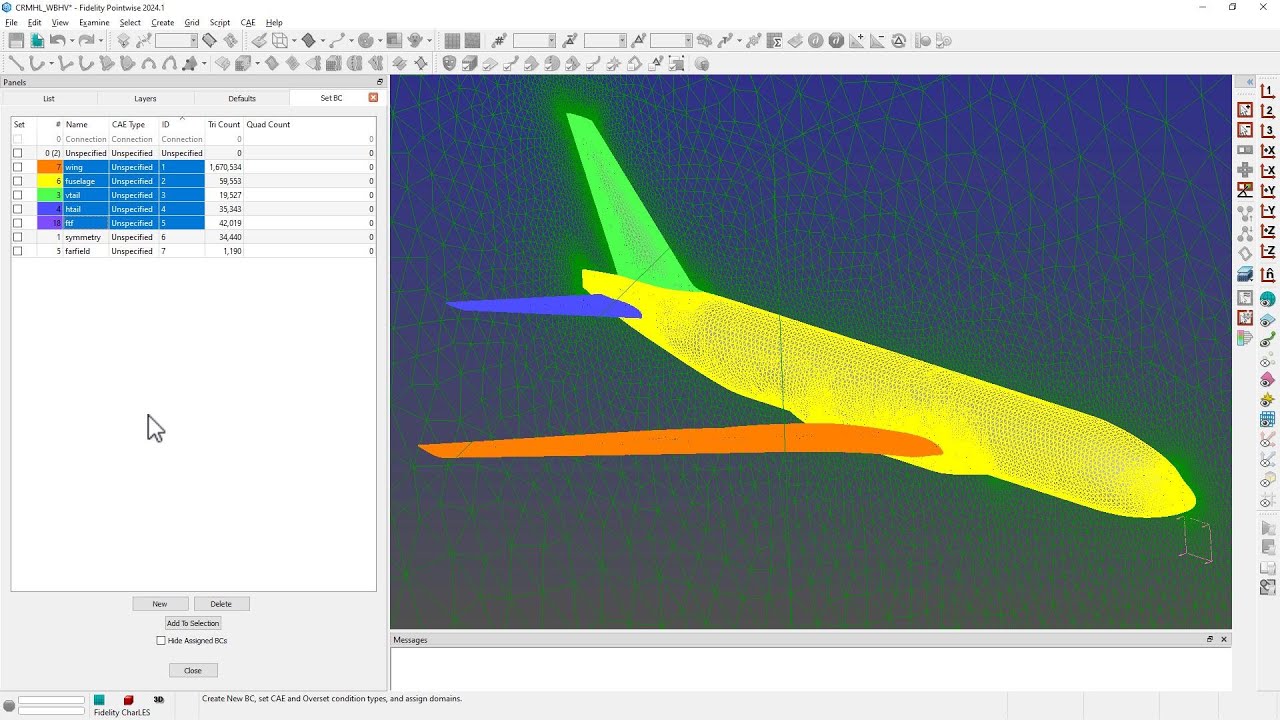1280x720 pixels.
Task: Toggle checkbox for fuselage boundary condition
Action: point(17,181)
